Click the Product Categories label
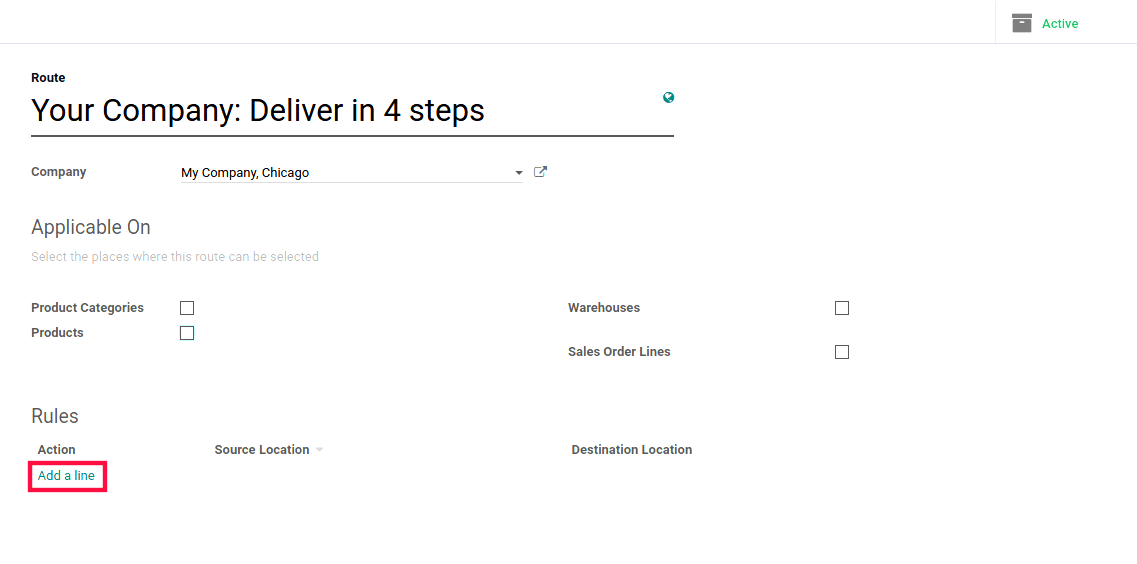Screen dimensions: 1137x564 88,307
